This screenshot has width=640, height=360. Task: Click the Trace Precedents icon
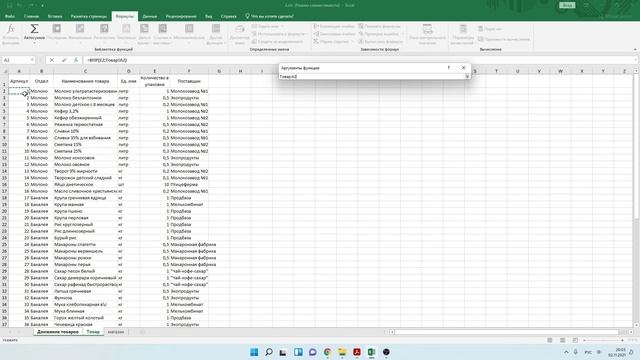point(316,26)
